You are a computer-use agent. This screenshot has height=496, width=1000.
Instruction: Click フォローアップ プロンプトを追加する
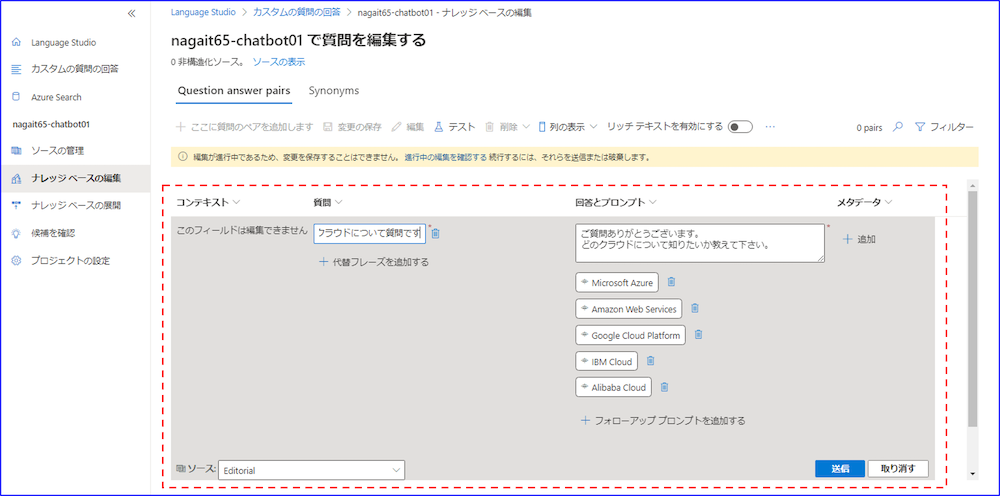tap(663, 421)
